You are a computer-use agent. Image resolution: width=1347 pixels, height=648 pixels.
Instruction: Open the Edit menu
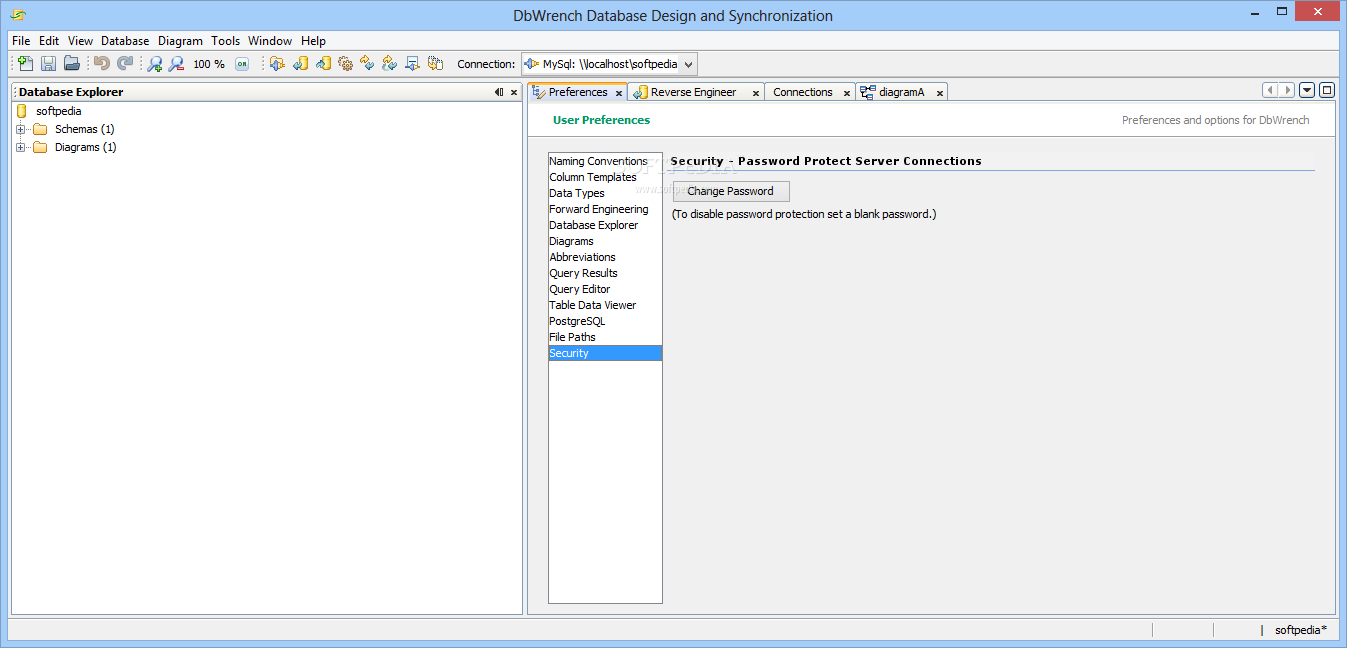point(49,41)
